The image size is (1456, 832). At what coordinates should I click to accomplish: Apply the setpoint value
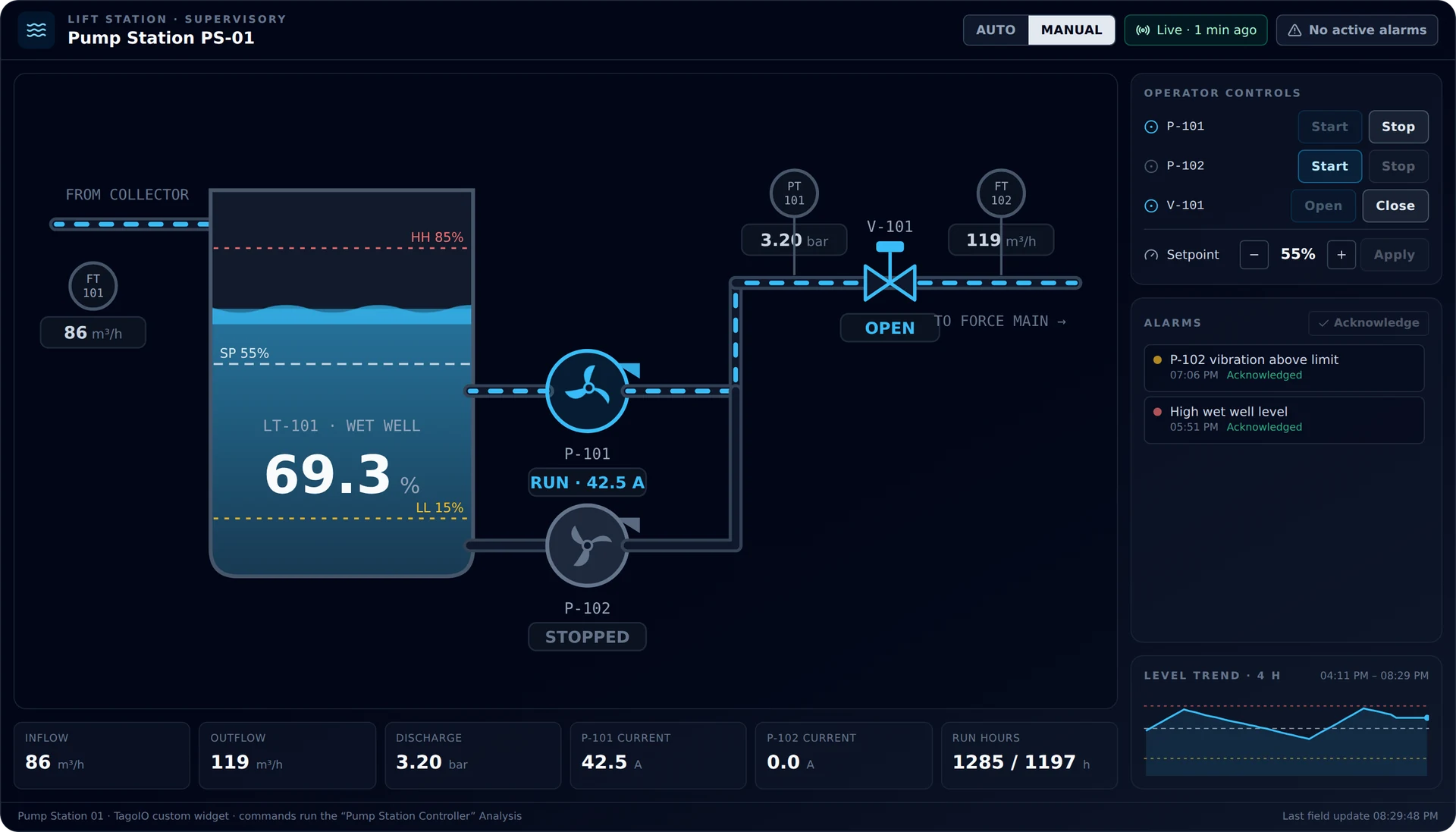coord(1394,255)
